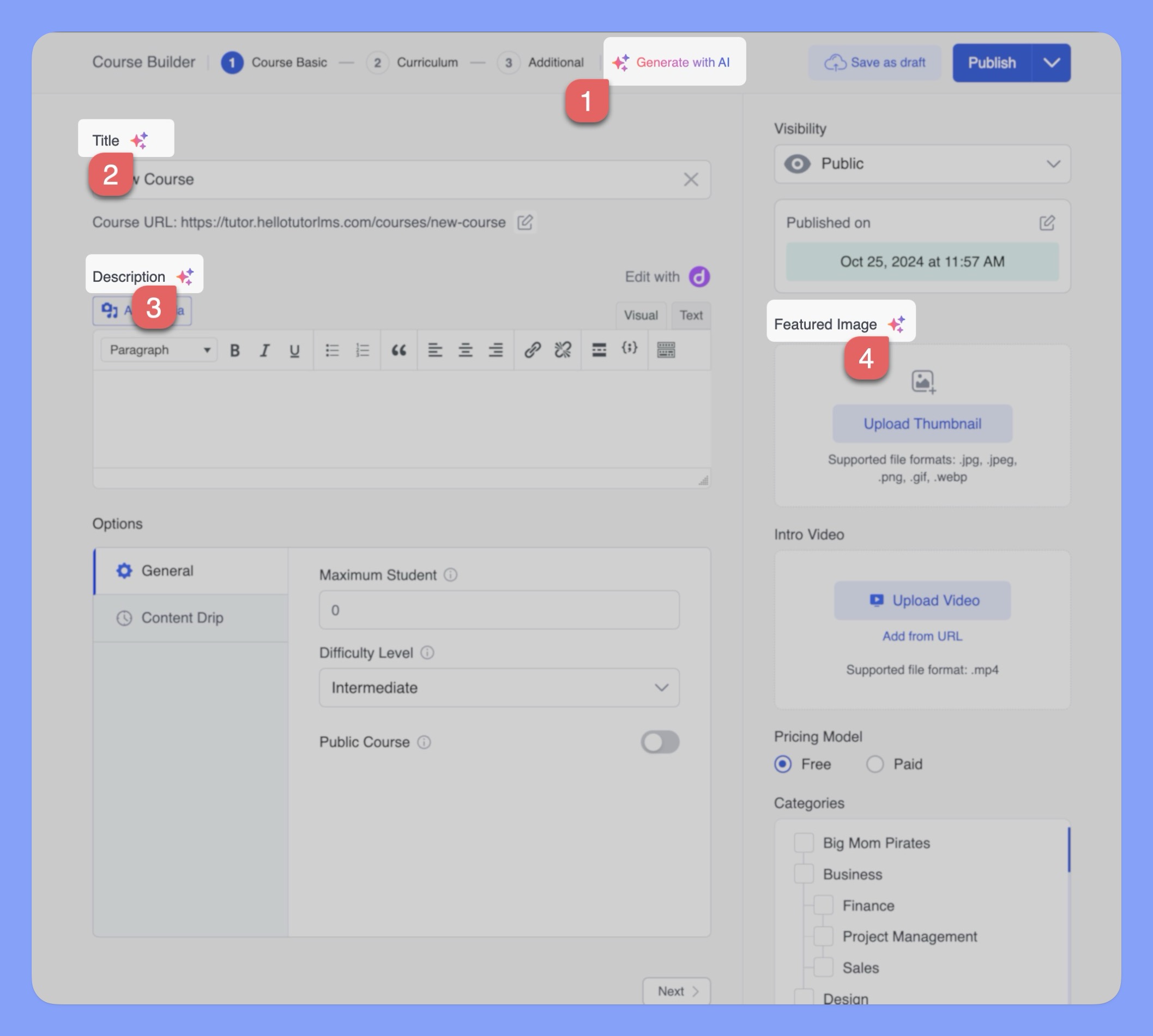Open the Content Drip options tab
The image size is (1153, 1036).
[191, 618]
